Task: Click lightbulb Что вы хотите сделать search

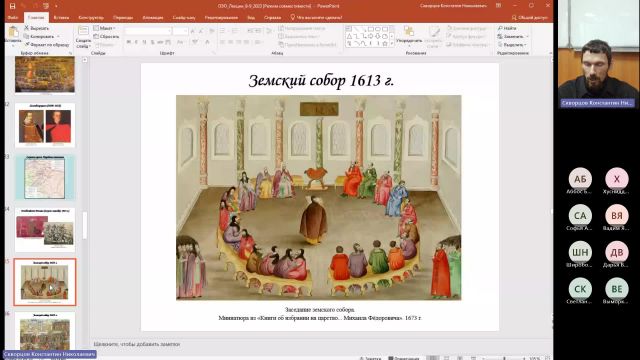Action: pyautogui.click(x=316, y=18)
